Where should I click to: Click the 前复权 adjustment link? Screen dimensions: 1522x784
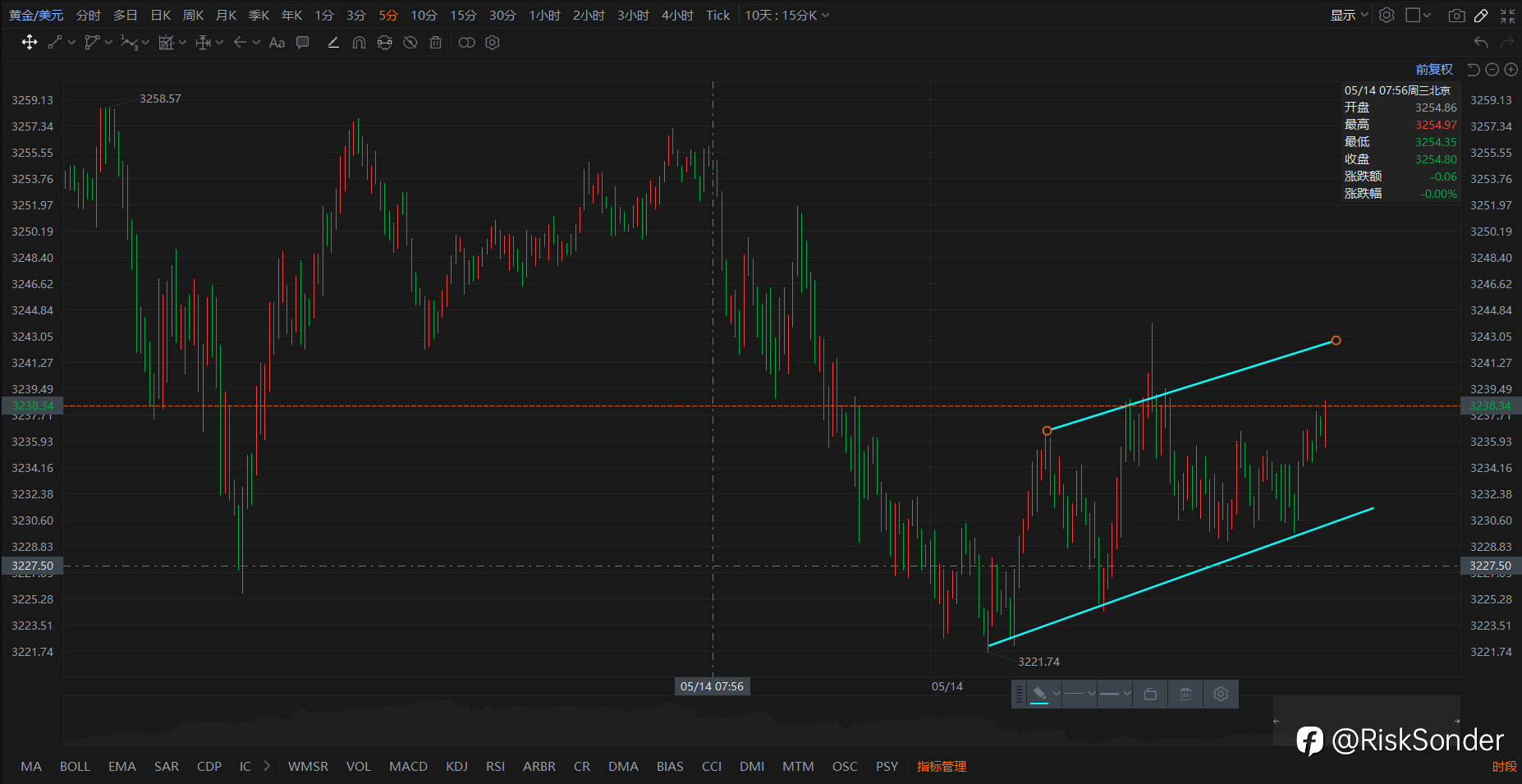pos(1434,70)
